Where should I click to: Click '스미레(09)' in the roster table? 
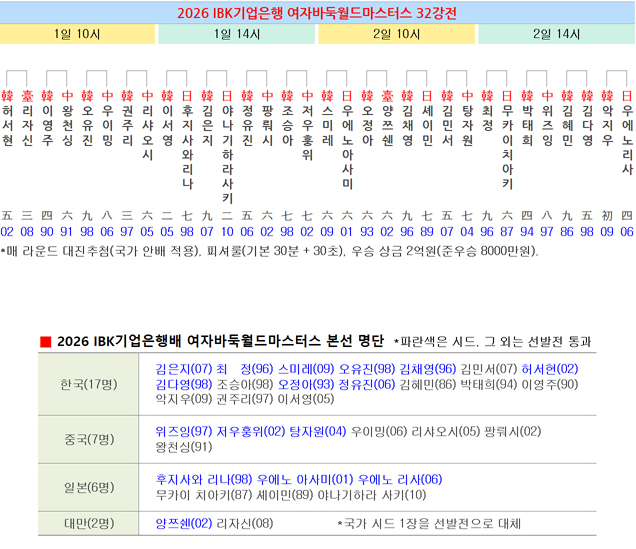tap(306, 369)
